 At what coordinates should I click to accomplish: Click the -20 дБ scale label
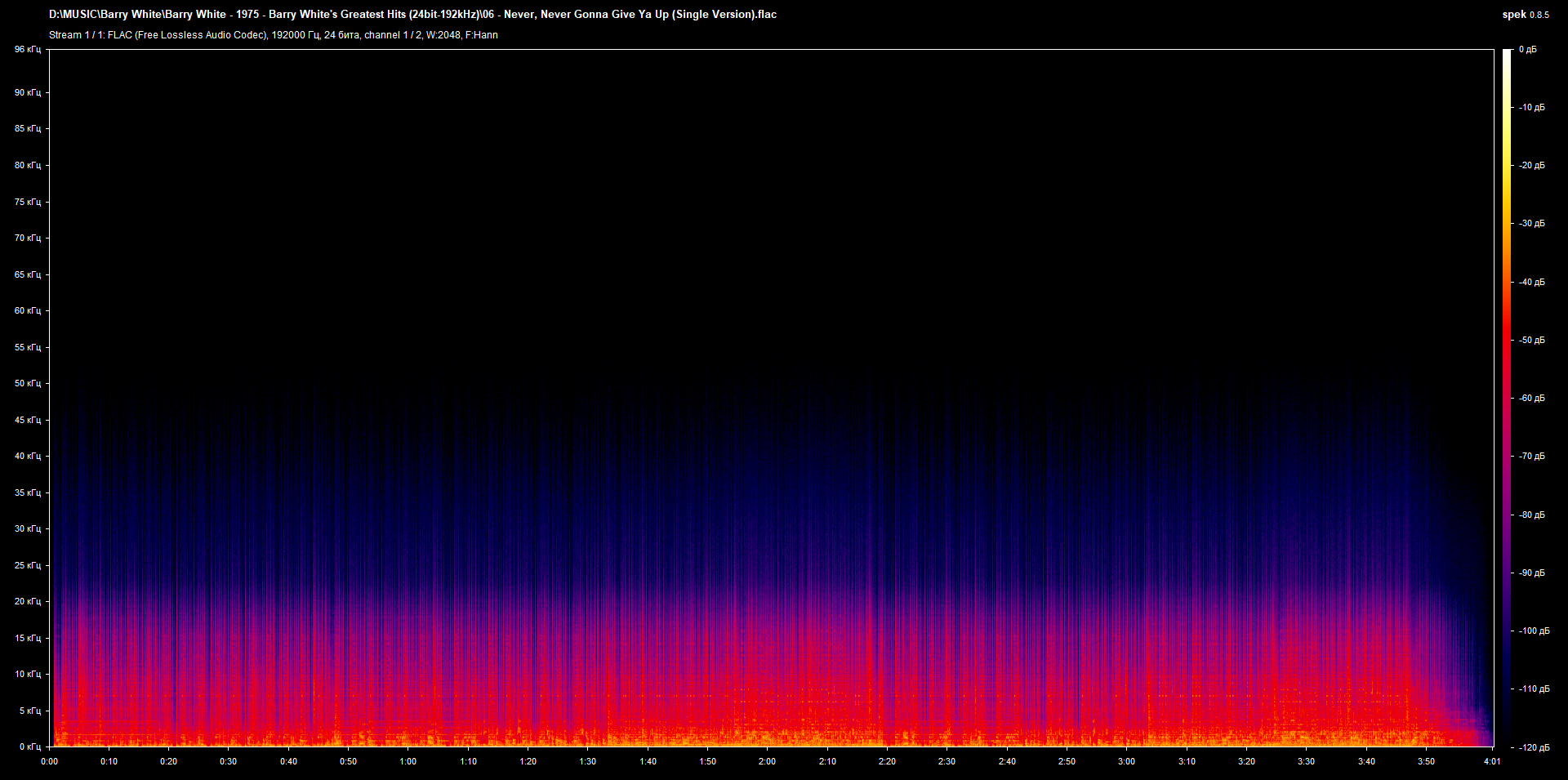click(1530, 165)
